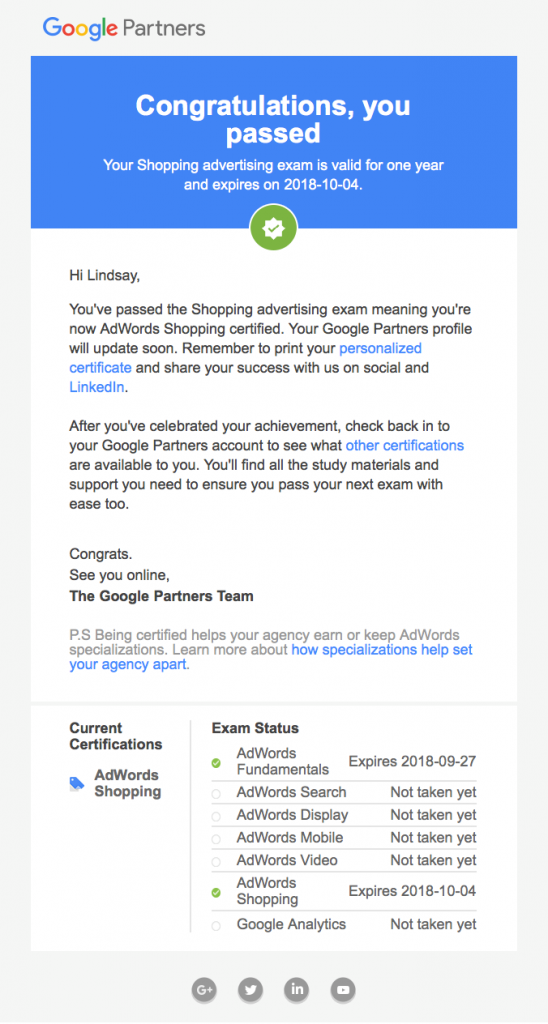548x1024 pixels.
Task: Click the LinkedIn footer icon
Action: click(297, 989)
